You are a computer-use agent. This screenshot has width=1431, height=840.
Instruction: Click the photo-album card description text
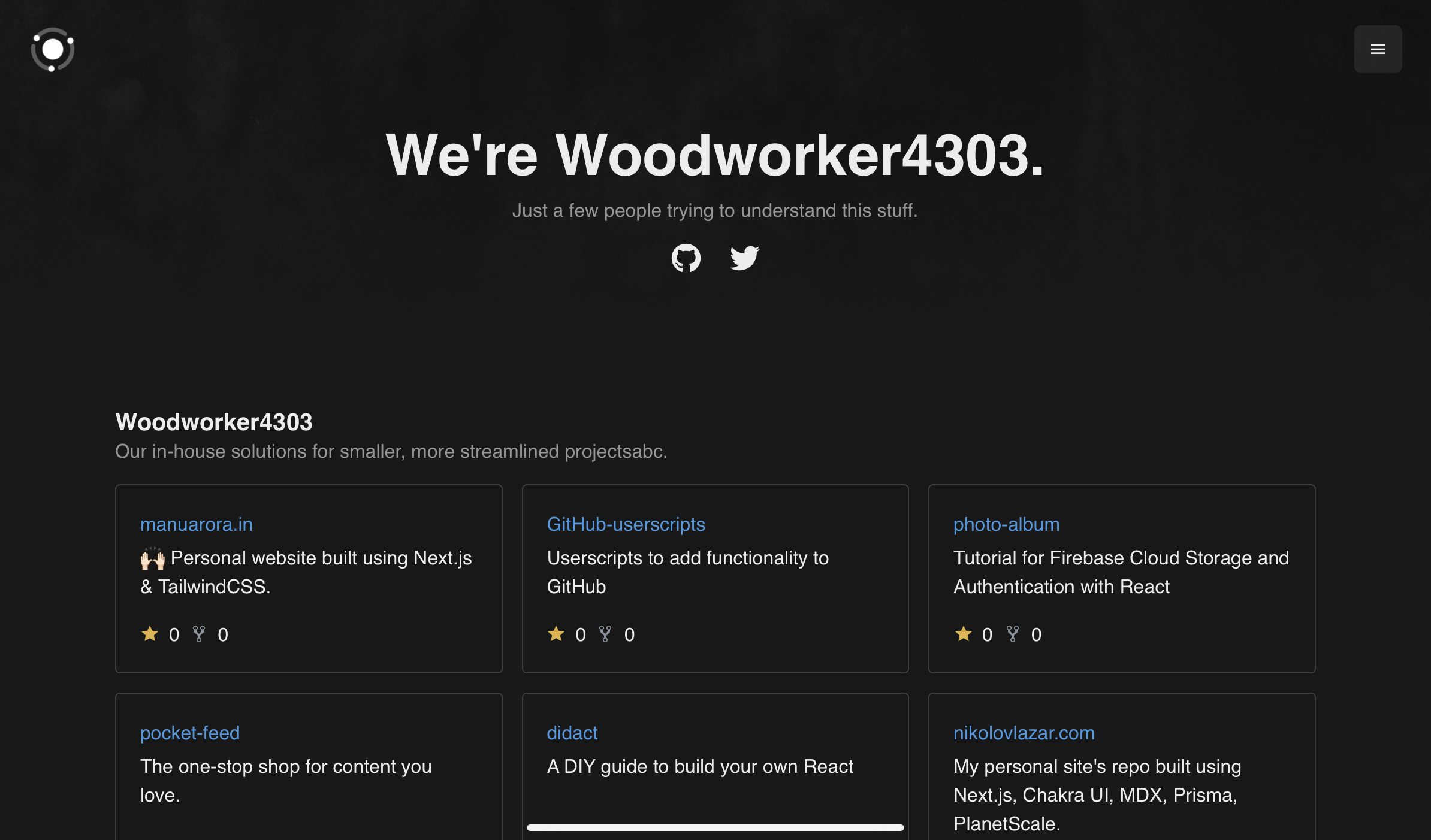point(1121,572)
